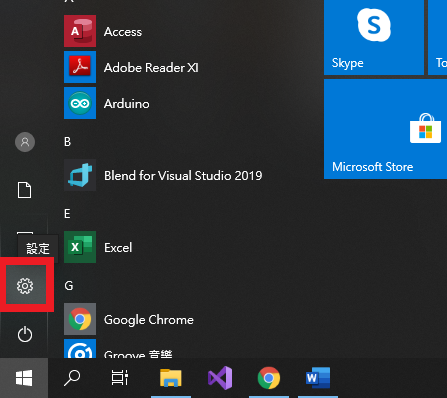This screenshot has width=447, height=398.
Task: Click the Power button icon
Action: 25,334
